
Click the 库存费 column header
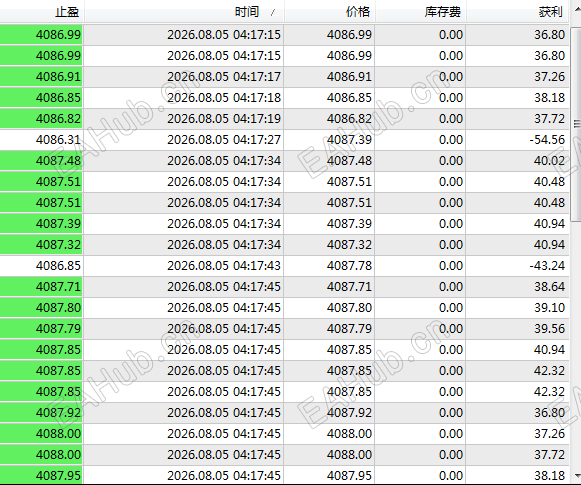point(421,12)
